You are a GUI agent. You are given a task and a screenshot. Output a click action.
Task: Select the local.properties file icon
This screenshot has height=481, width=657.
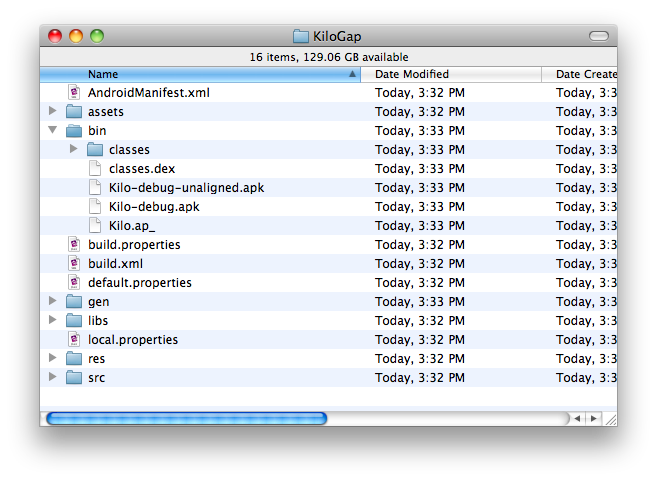click(74, 339)
